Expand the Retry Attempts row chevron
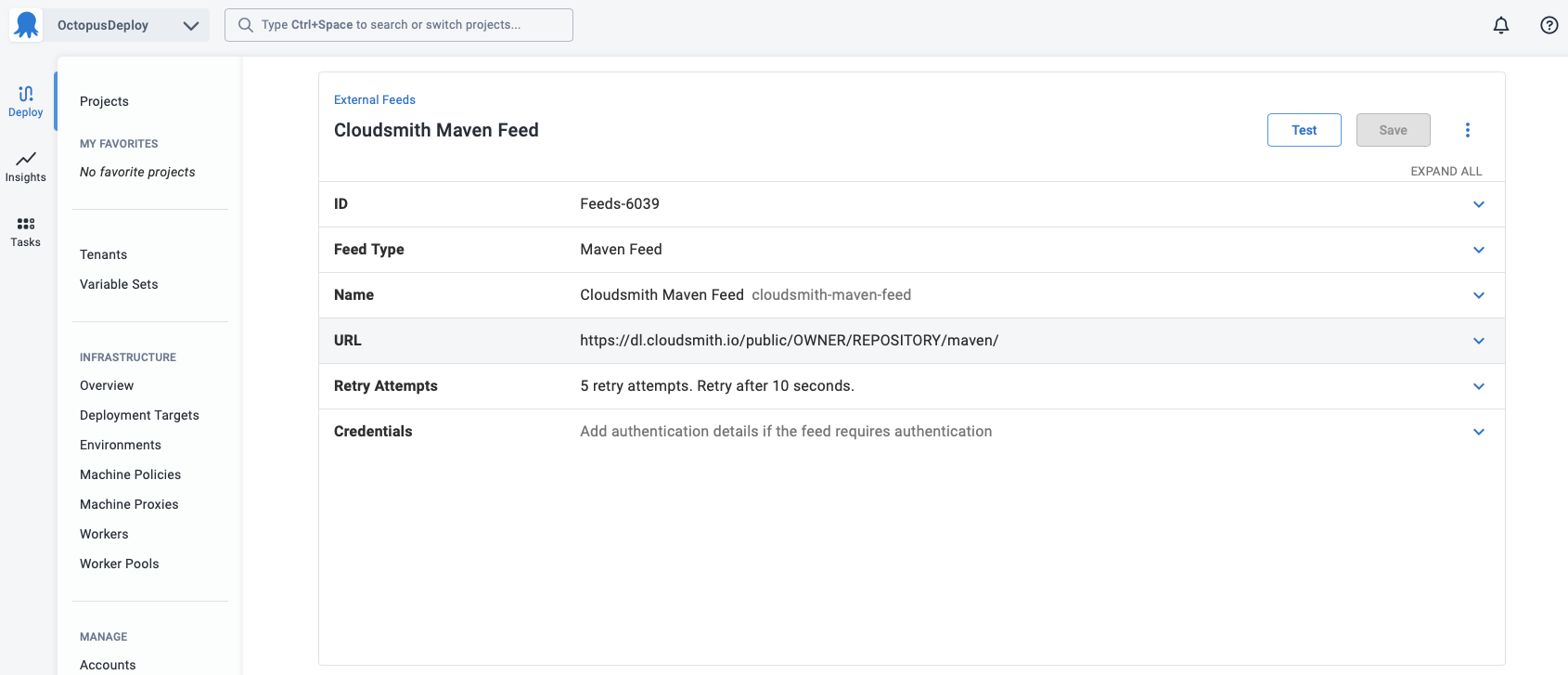Viewport: 1568px width, 675px height. 1479,386
